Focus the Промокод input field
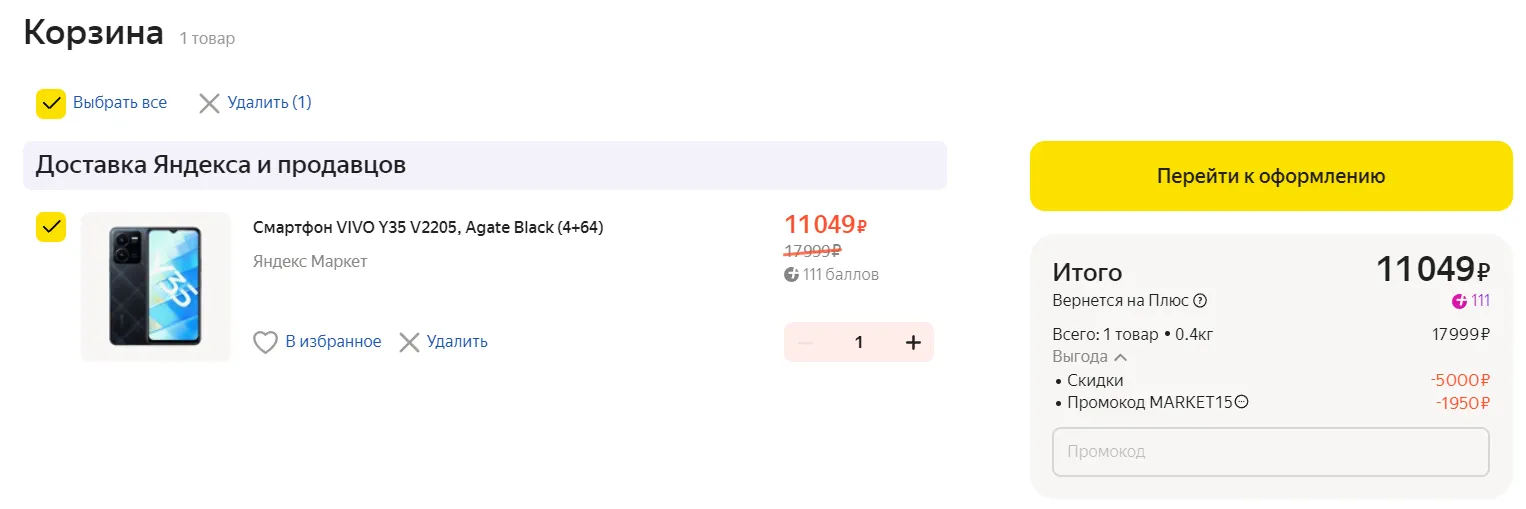Viewport: 1526px width, 509px height. click(x=1270, y=452)
